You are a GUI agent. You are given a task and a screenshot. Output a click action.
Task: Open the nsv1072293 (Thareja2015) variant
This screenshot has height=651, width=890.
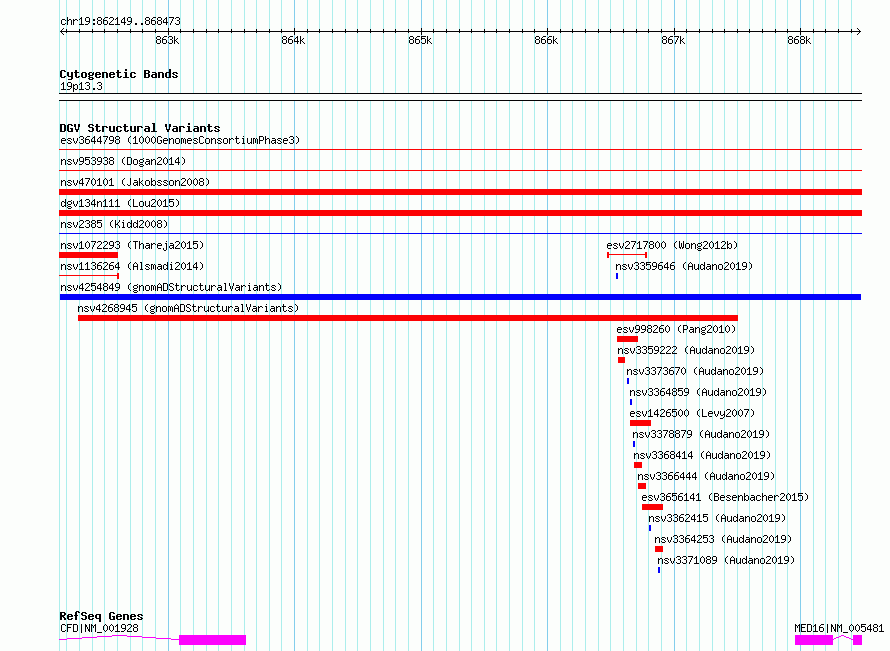coord(132,245)
